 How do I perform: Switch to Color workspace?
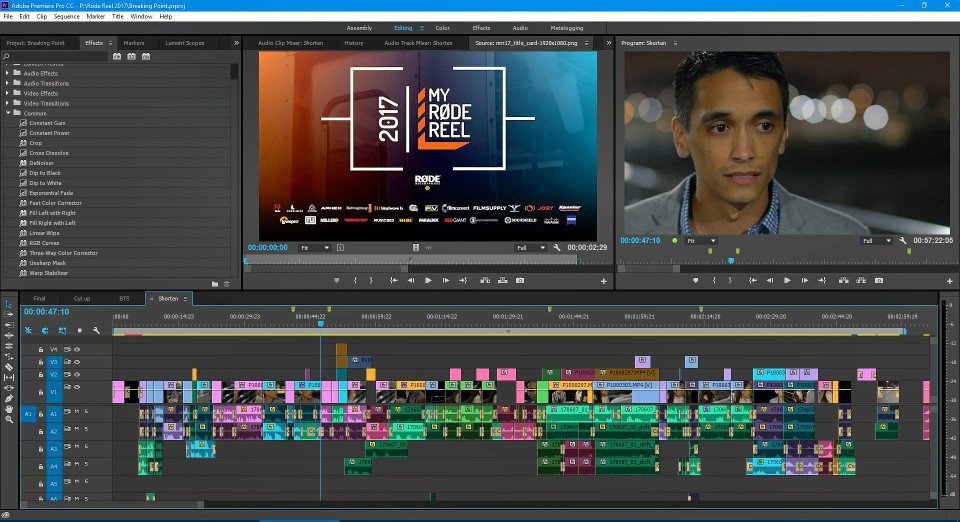[x=443, y=28]
